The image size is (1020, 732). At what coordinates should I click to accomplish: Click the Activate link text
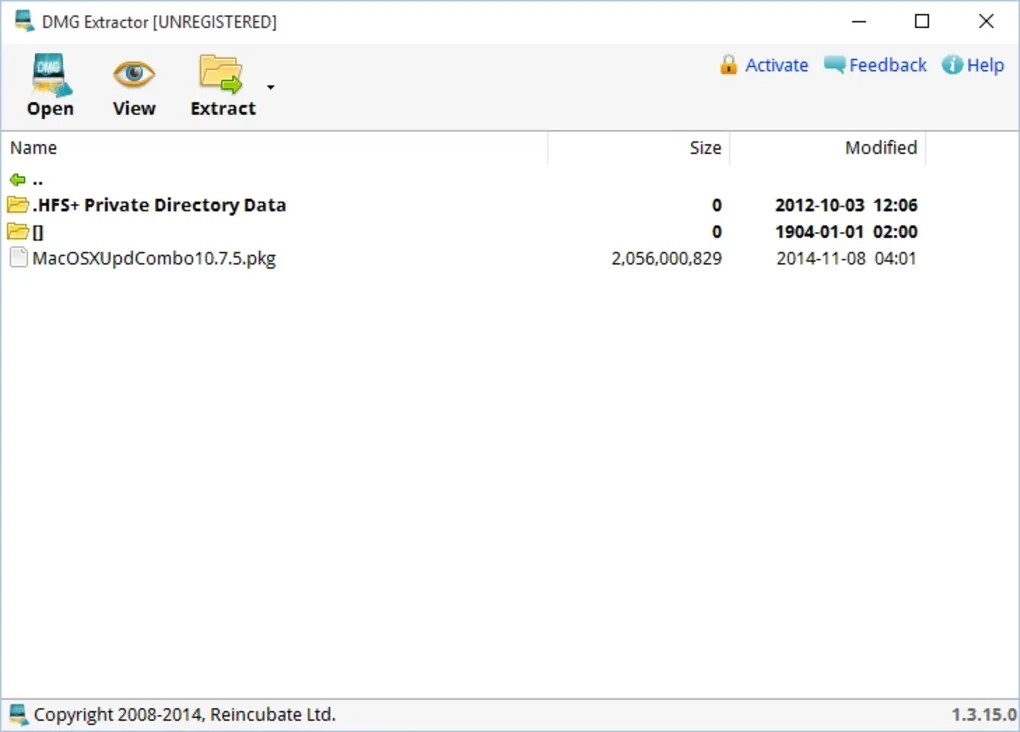pos(776,65)
